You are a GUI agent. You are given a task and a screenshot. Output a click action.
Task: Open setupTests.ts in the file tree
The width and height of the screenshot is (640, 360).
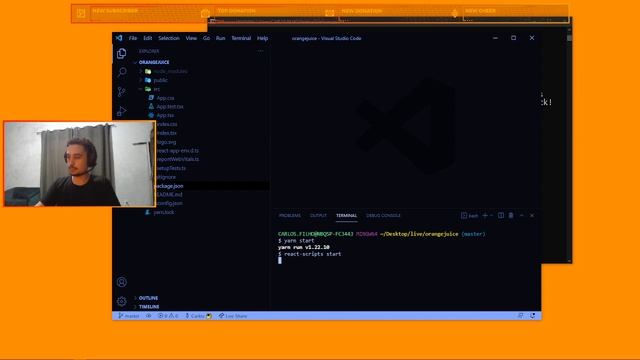[x=171, y=168]
